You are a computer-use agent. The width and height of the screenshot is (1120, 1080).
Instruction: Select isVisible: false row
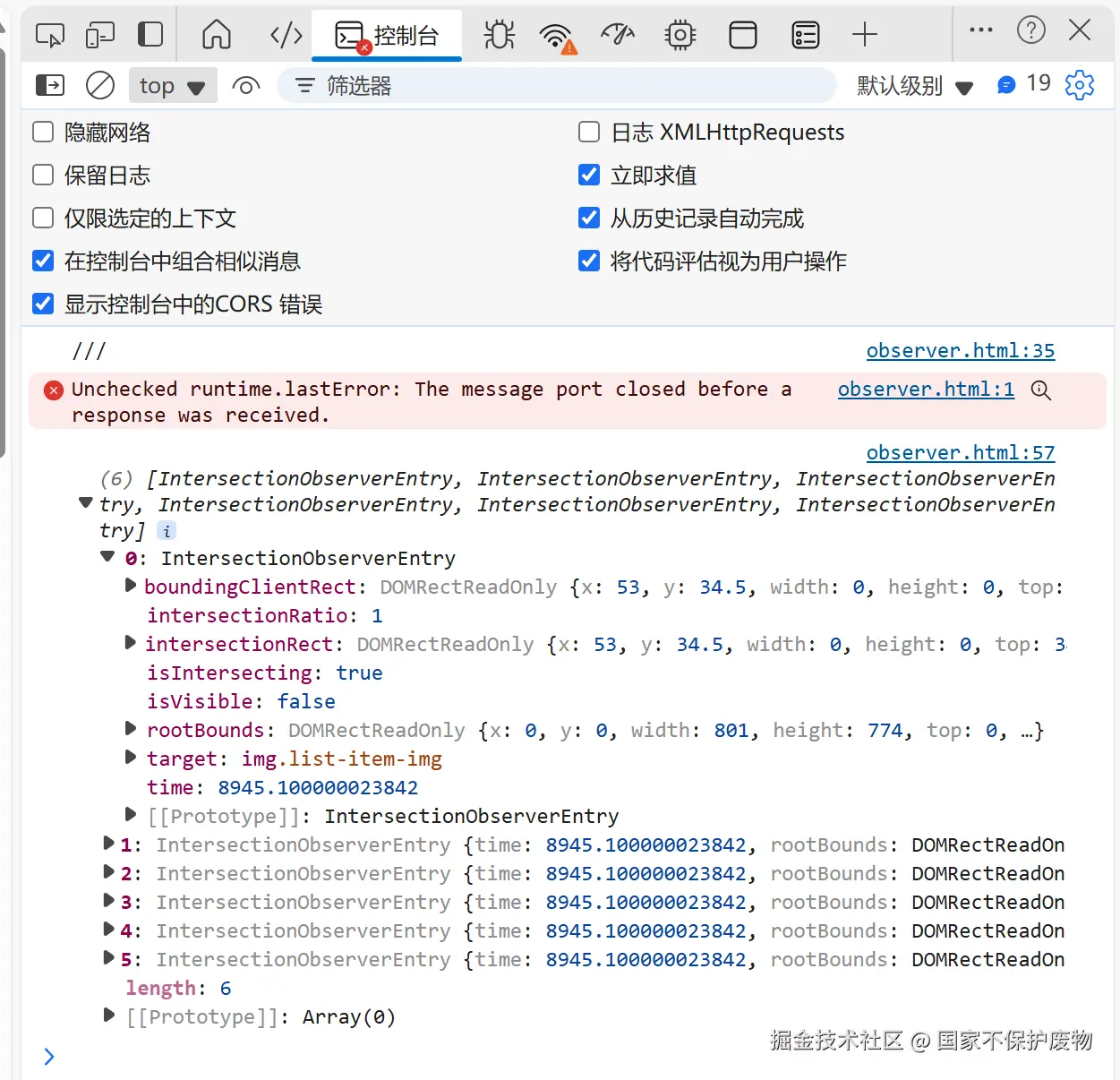pyautogui.click(x=242, y=702)
